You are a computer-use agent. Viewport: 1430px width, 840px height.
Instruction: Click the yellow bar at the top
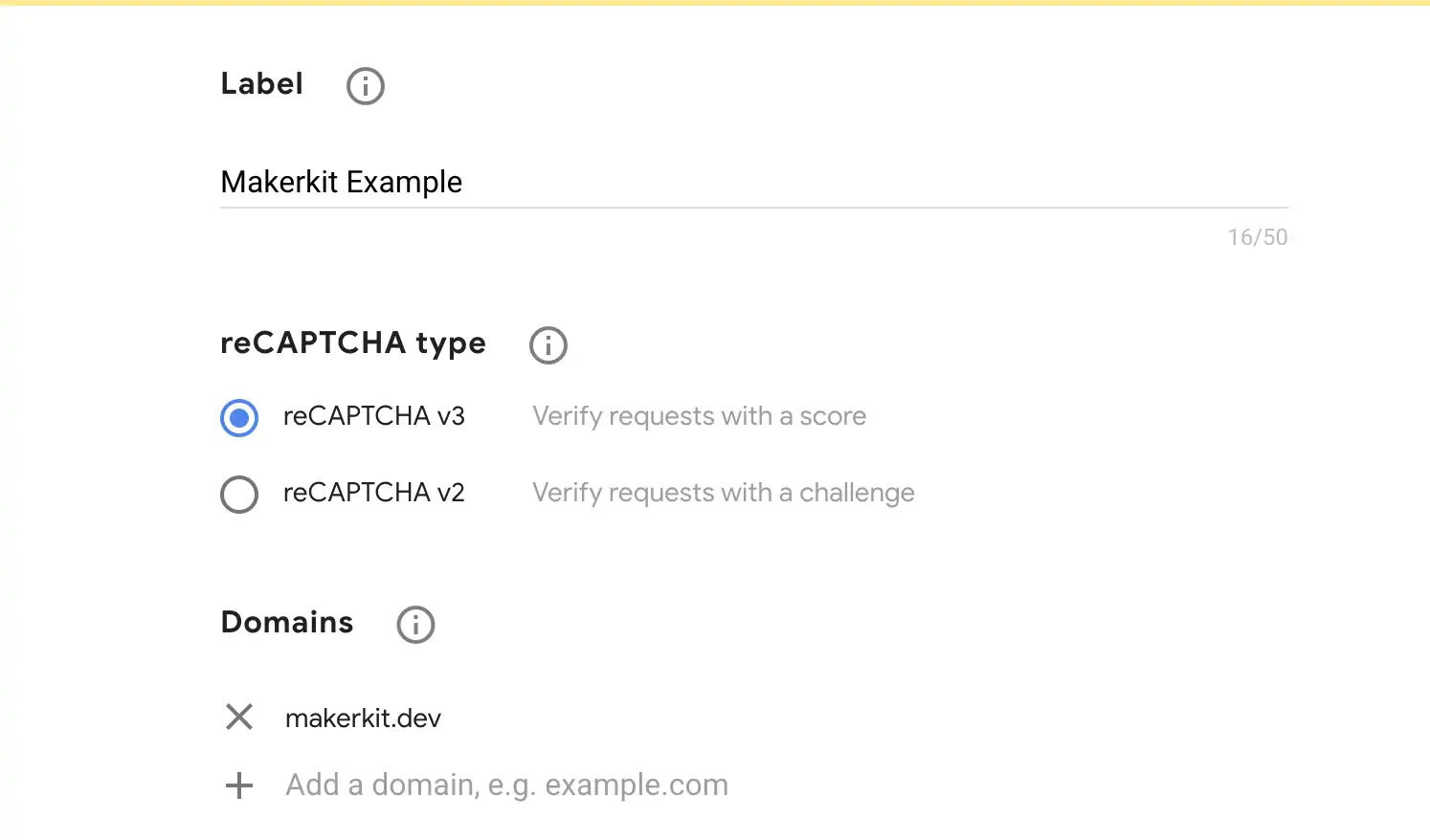715,3
